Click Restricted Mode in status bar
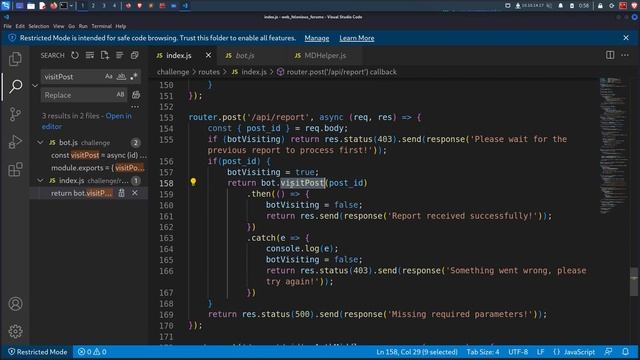The height and width of the screenshot is (360, 640). pos(38,352)
